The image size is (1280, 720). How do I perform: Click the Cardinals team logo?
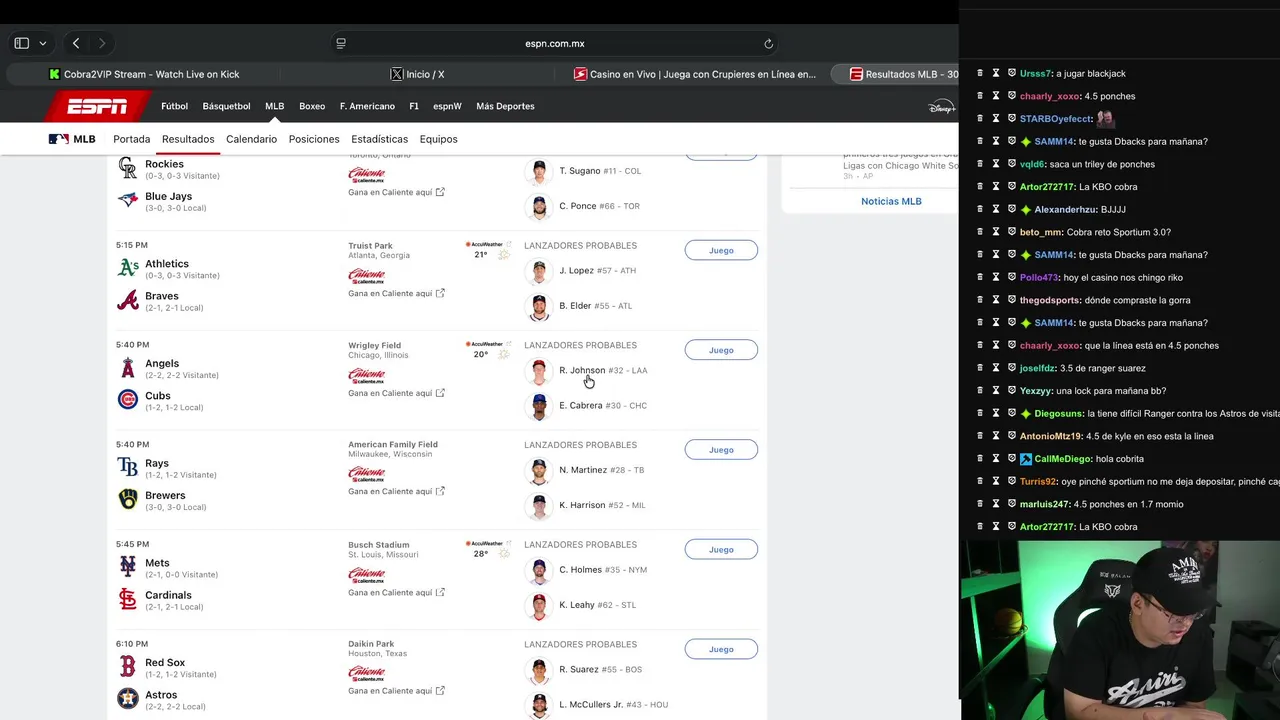click(x=128, y=599)
